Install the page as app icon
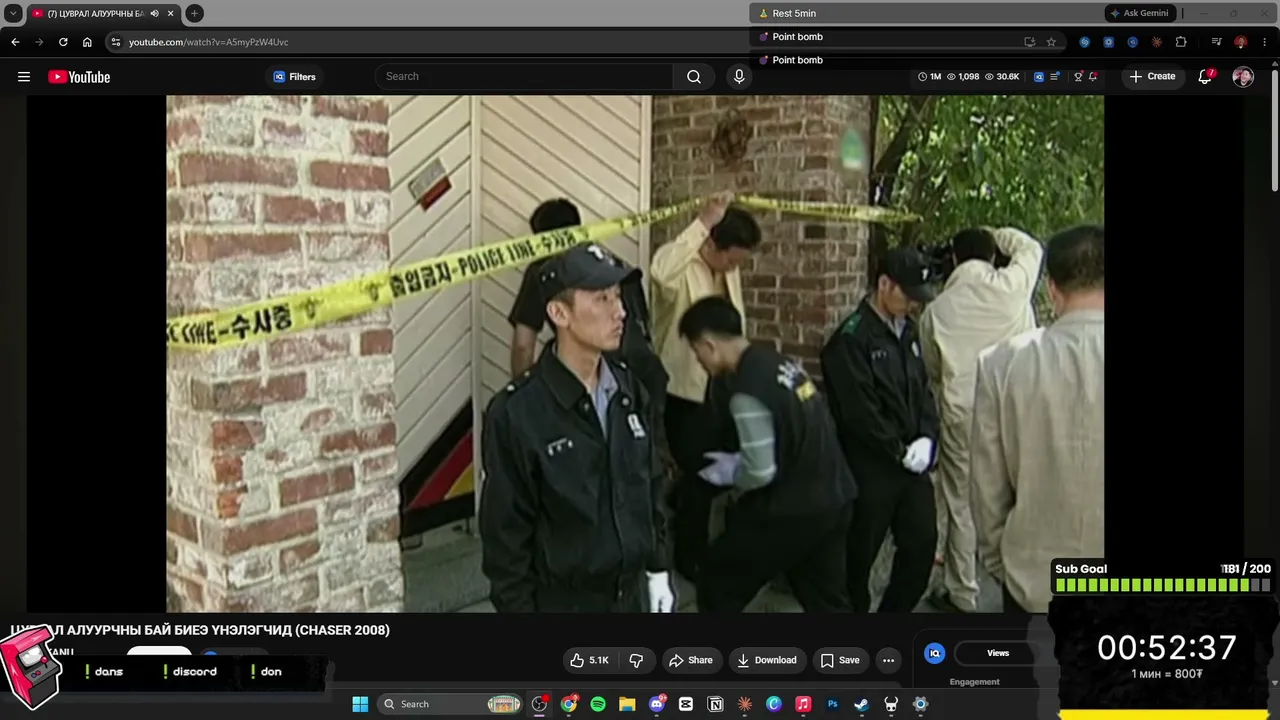Image resolution: width=1280 pixels, height=720 pixels. coord(1029,42)
